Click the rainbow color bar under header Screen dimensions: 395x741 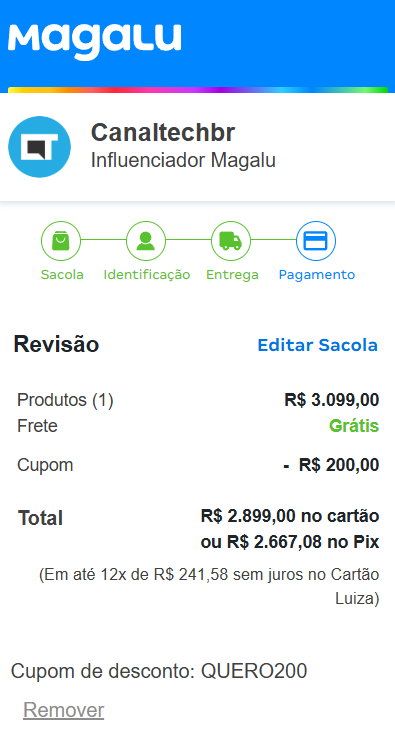[198, 89]
